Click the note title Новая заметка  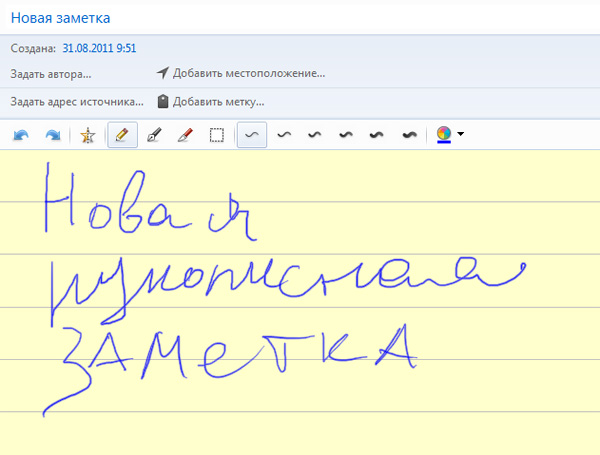point(61,18)
